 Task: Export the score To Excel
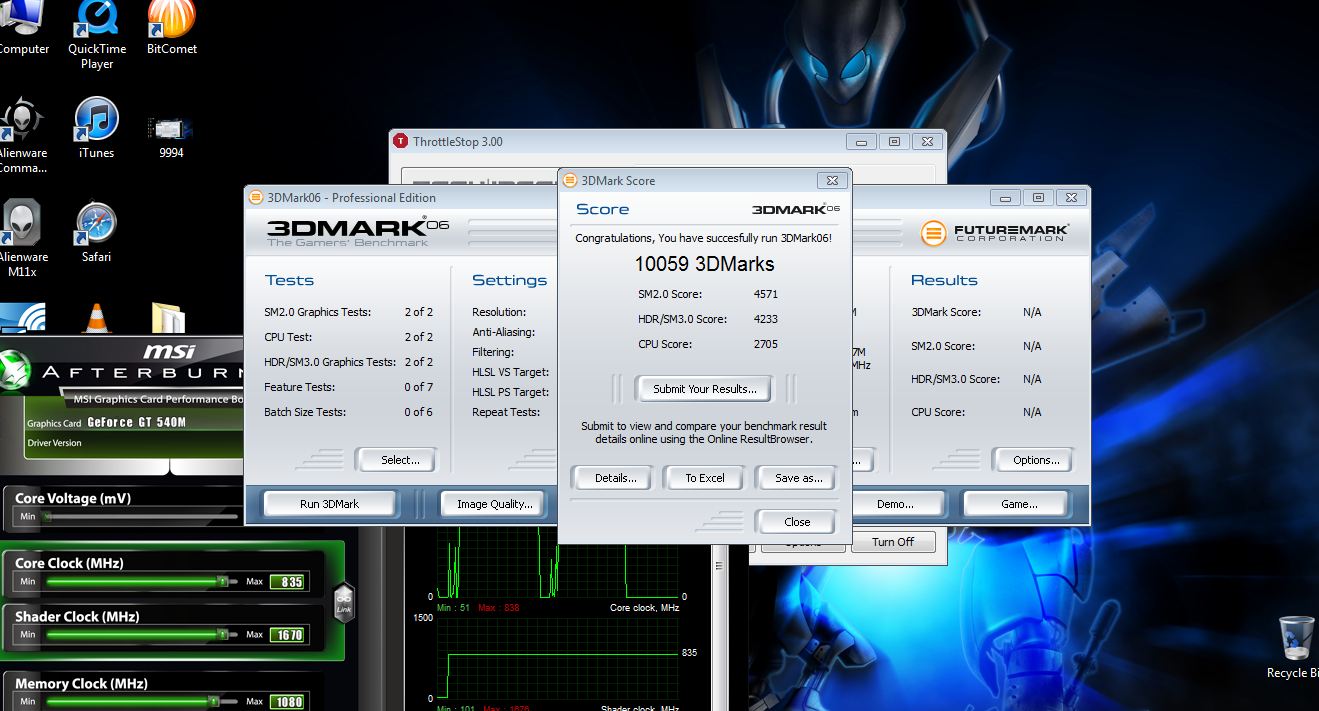coord(705,478)
